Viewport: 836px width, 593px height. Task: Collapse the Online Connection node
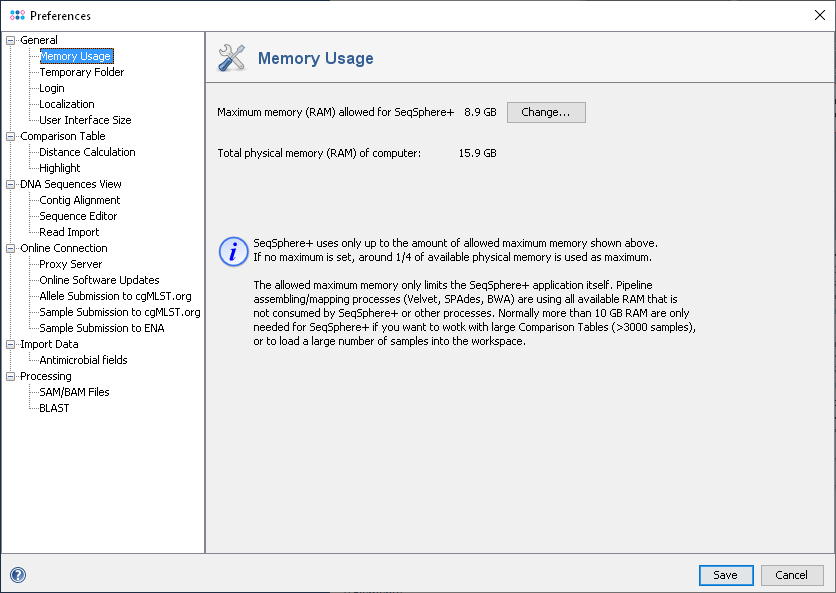click(12, 248)
